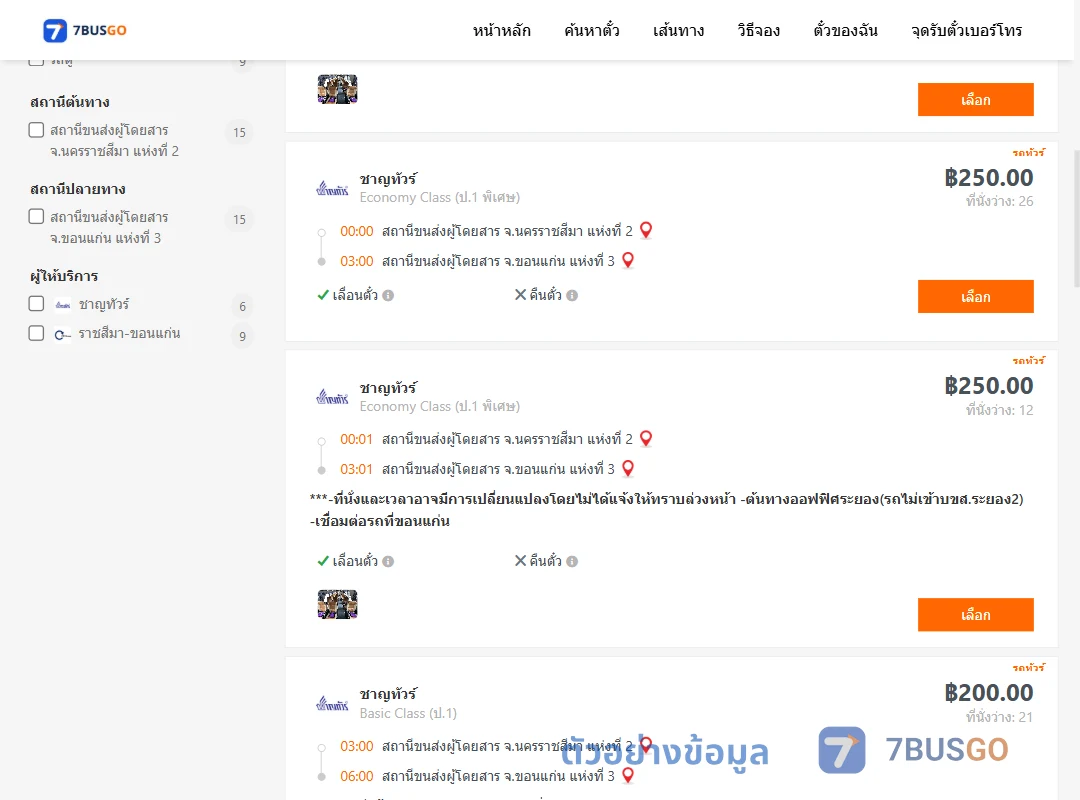Select the 00:01 ชาญทัวร์ trip with เลือก button
Image resolution: width=1080 pixels, height=800 pixels.
click(x=975, y=615)
